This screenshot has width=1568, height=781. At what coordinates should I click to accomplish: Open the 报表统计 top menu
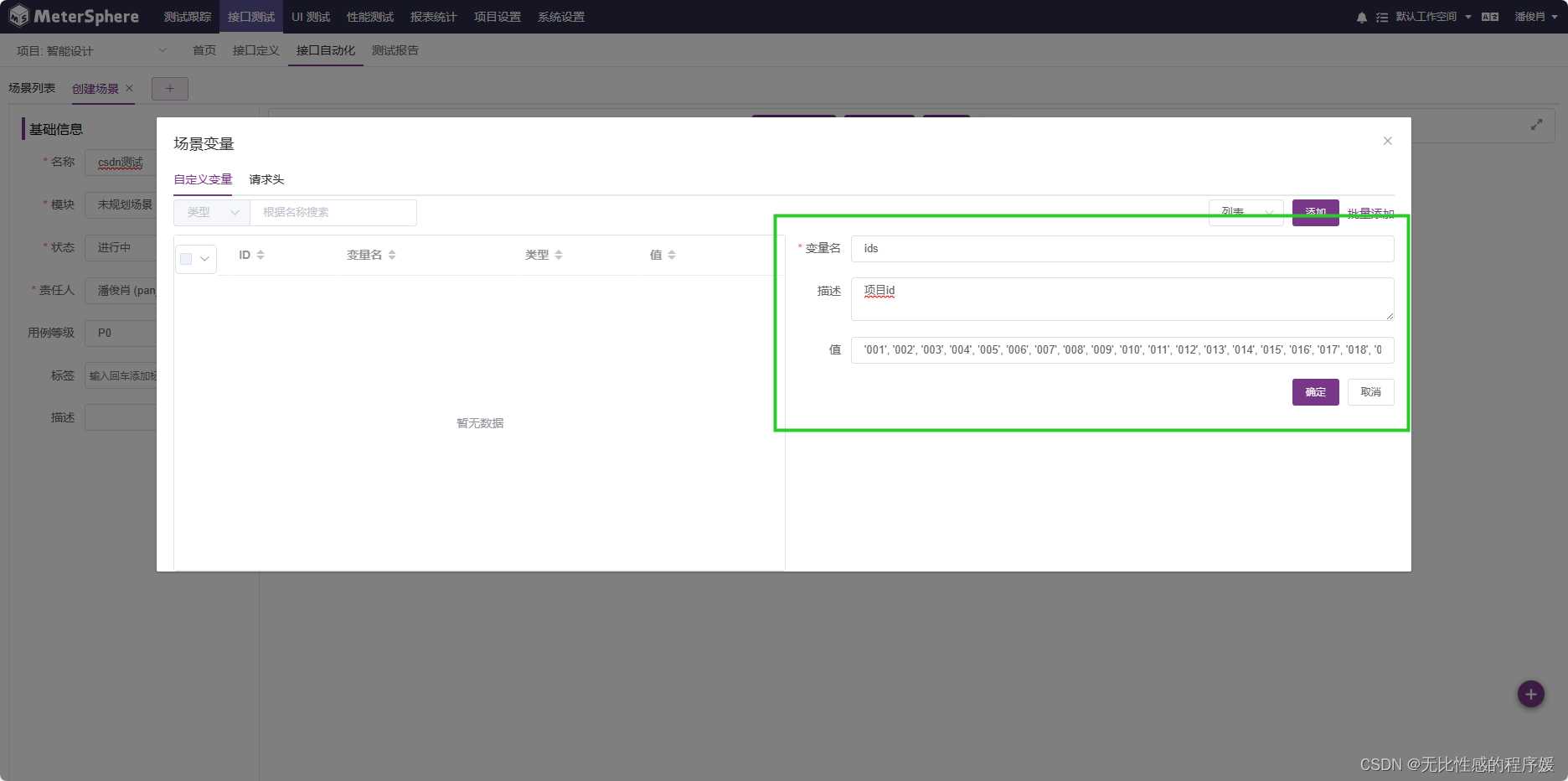pos(434,17)
